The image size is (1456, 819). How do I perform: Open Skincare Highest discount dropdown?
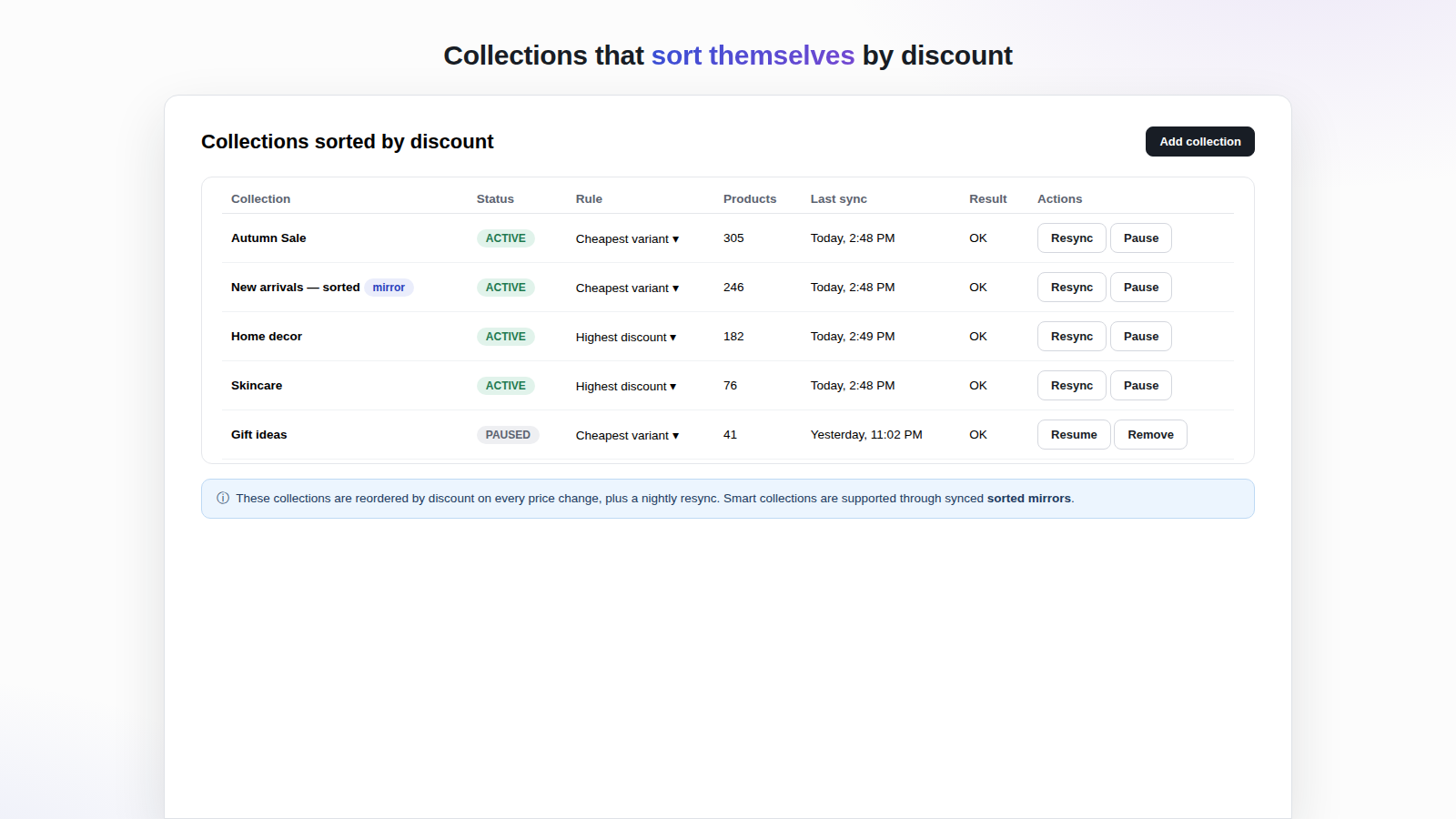[x=626, y=386]
